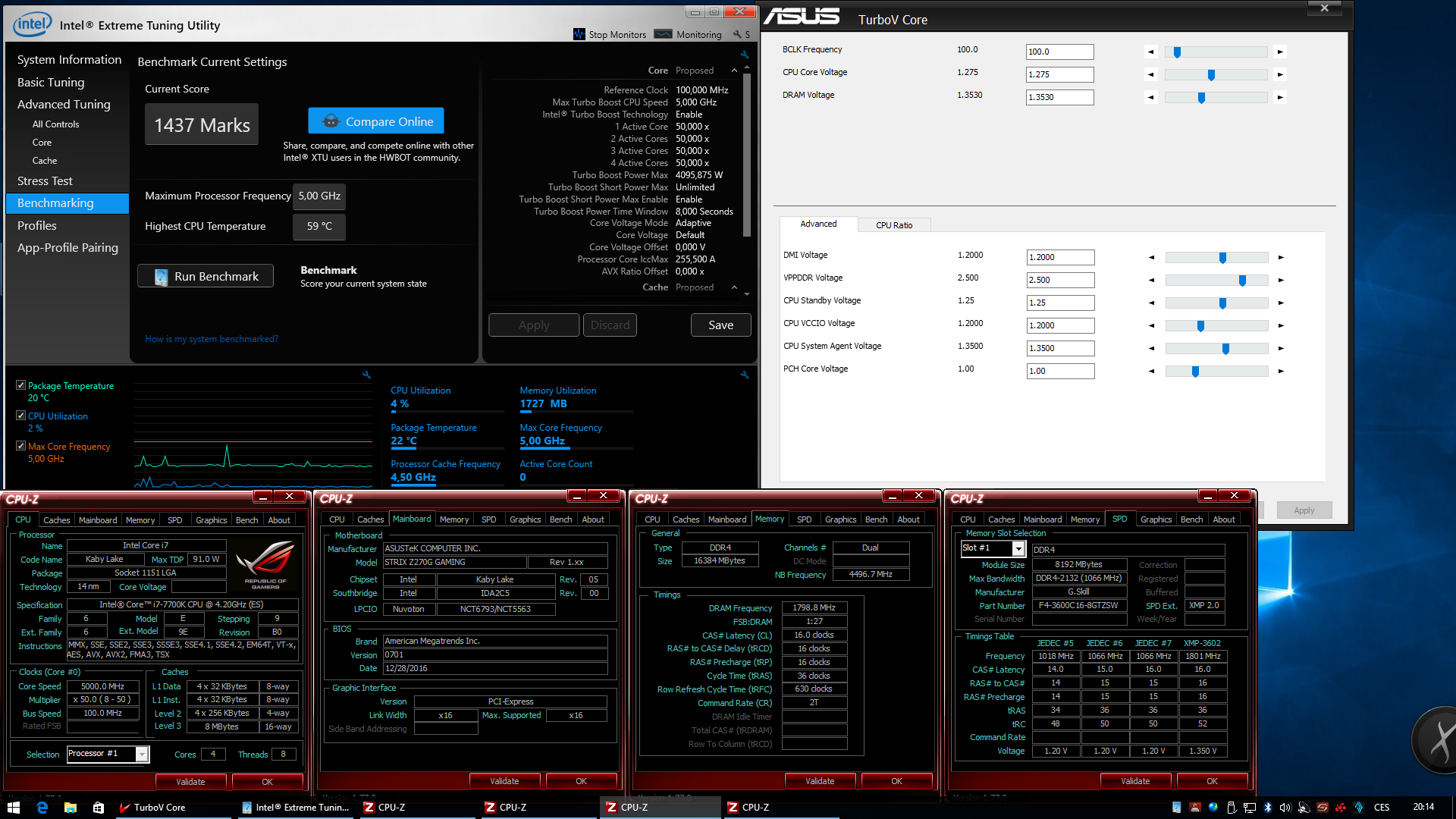Select All Controls under Advanced Tuning
Image resolution: width=1456 pixels, height=819 pixels.
55,124
